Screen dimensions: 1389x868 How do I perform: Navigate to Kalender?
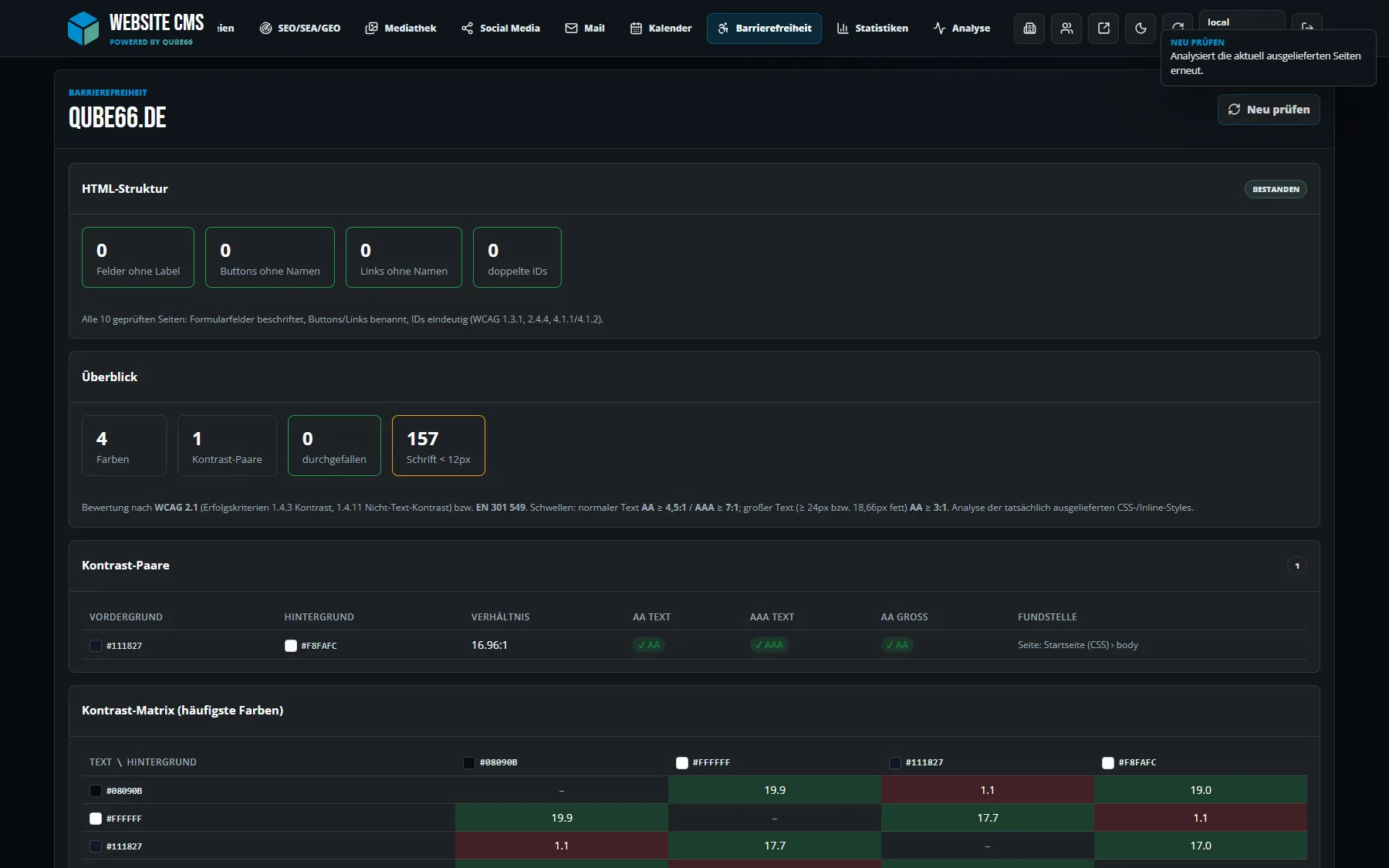pyautogui.click(x=661, y=29)
